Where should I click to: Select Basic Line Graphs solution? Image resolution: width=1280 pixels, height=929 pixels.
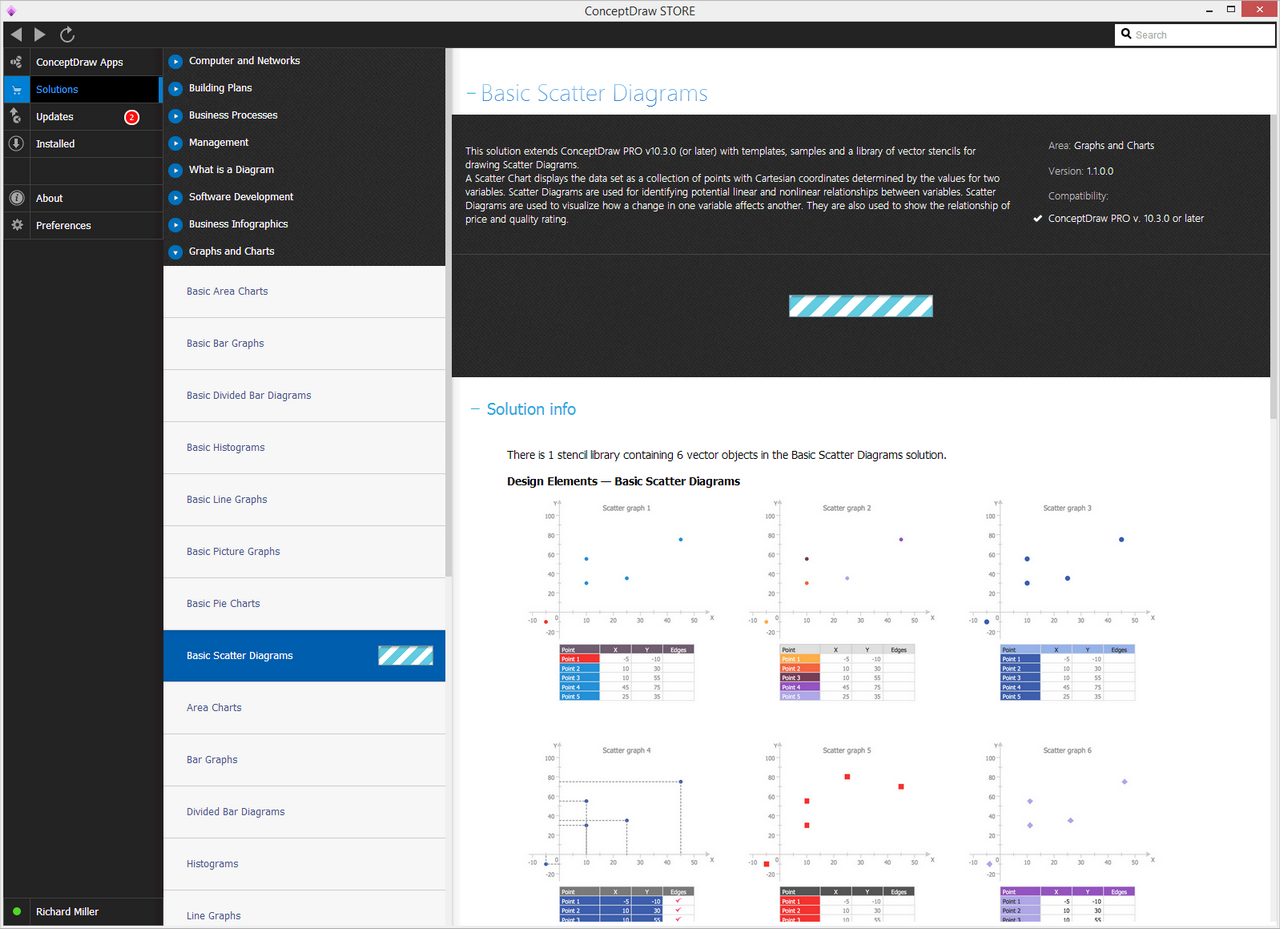click(x=304, y=500)
